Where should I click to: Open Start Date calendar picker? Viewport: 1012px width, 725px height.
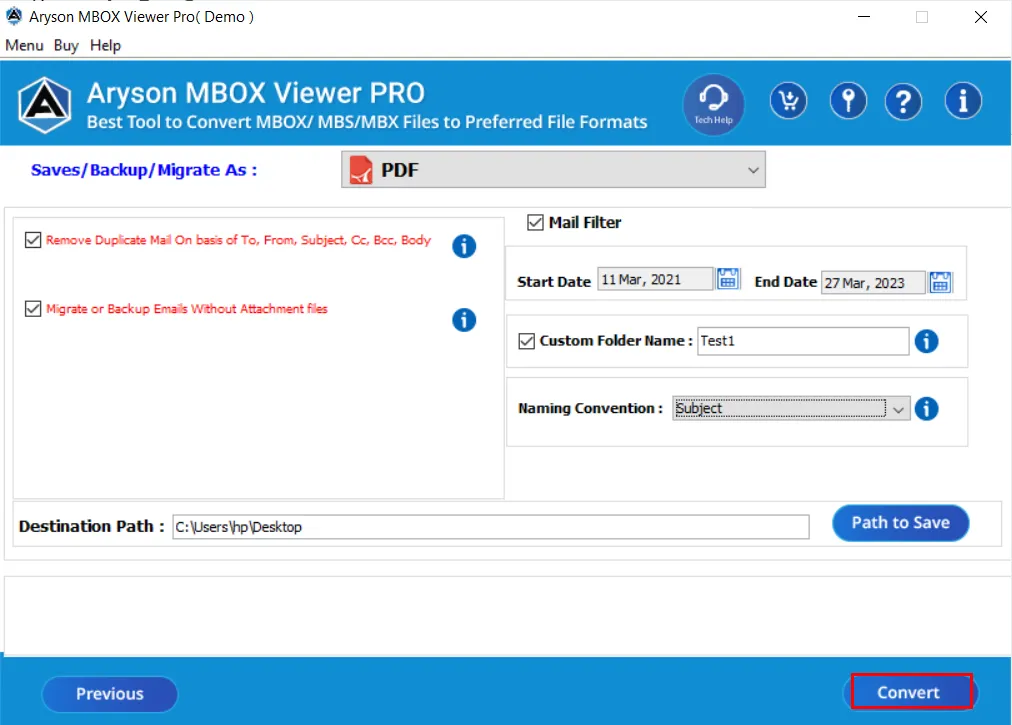click(x=728, y=279)
